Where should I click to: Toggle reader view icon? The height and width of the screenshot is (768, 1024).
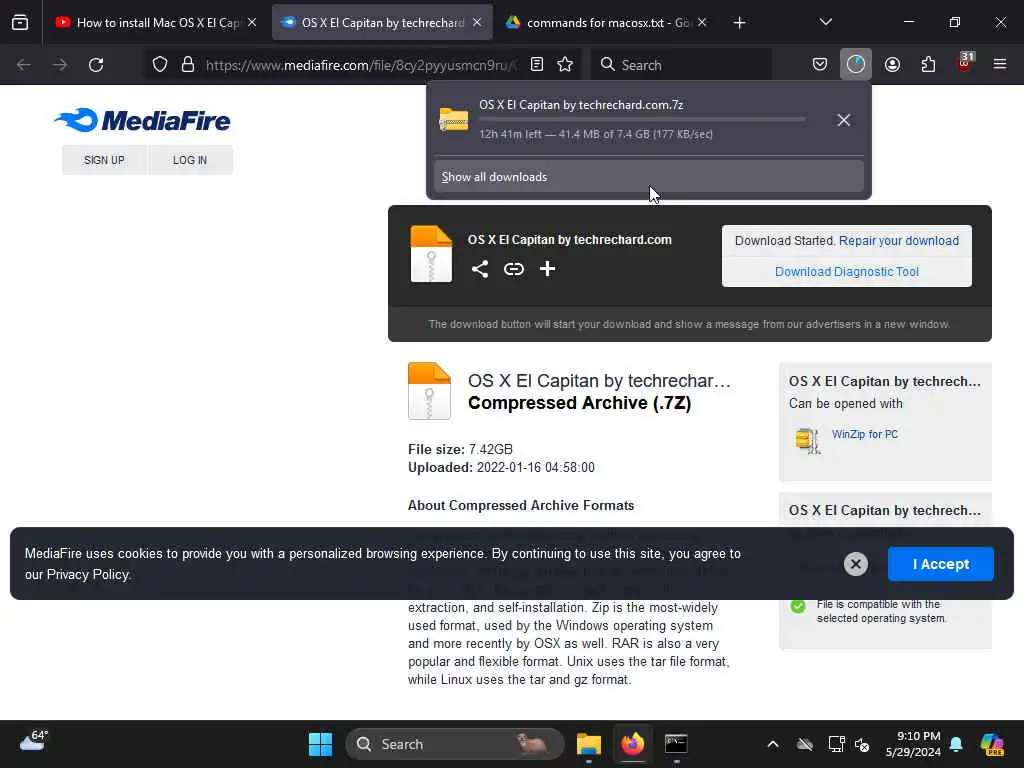pyautogui.click(x=537, y=64)
